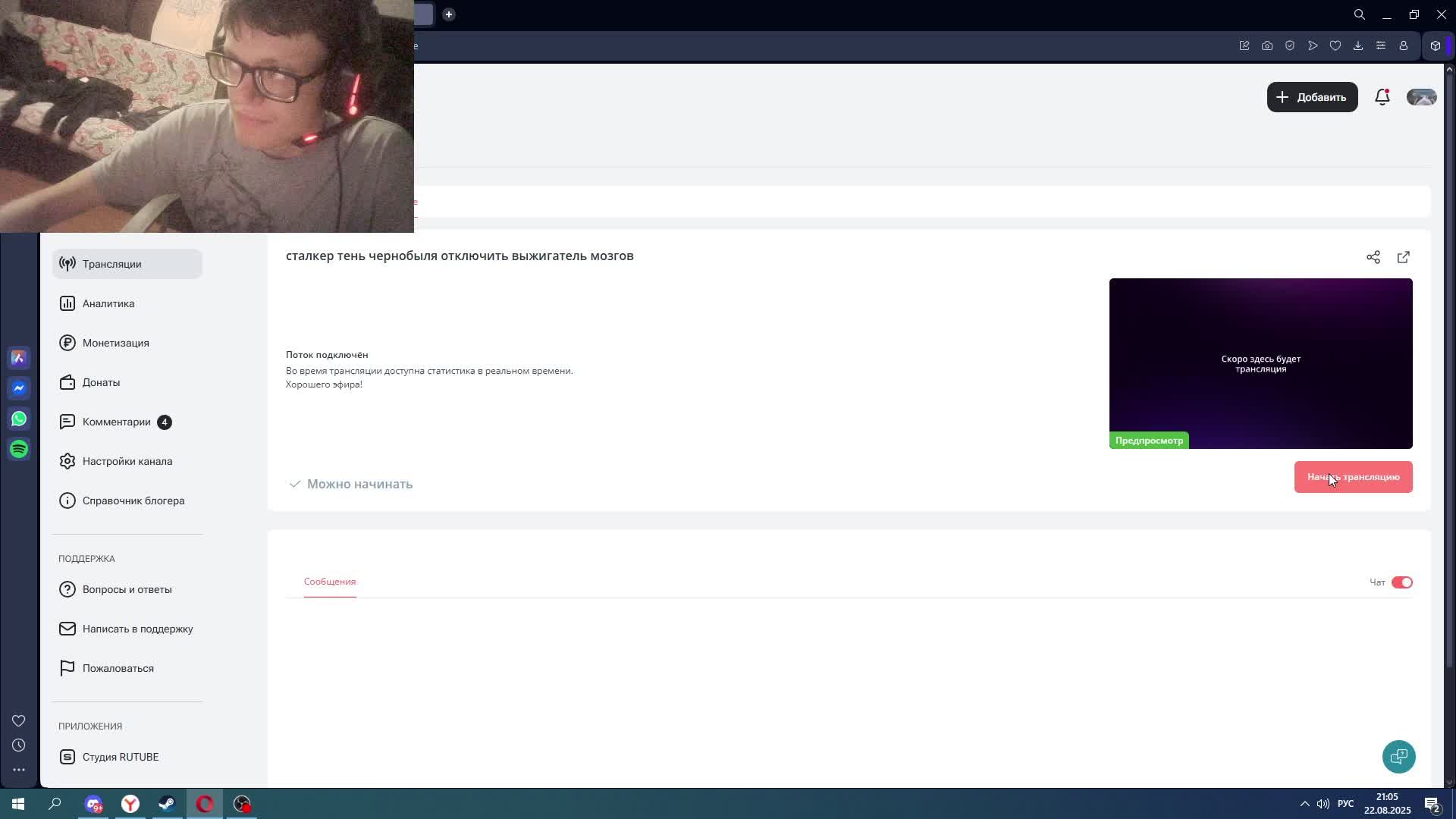This screenshot has width=1456, height=819.
Task: Open the notifications bell
Action: coord(1382,97)
